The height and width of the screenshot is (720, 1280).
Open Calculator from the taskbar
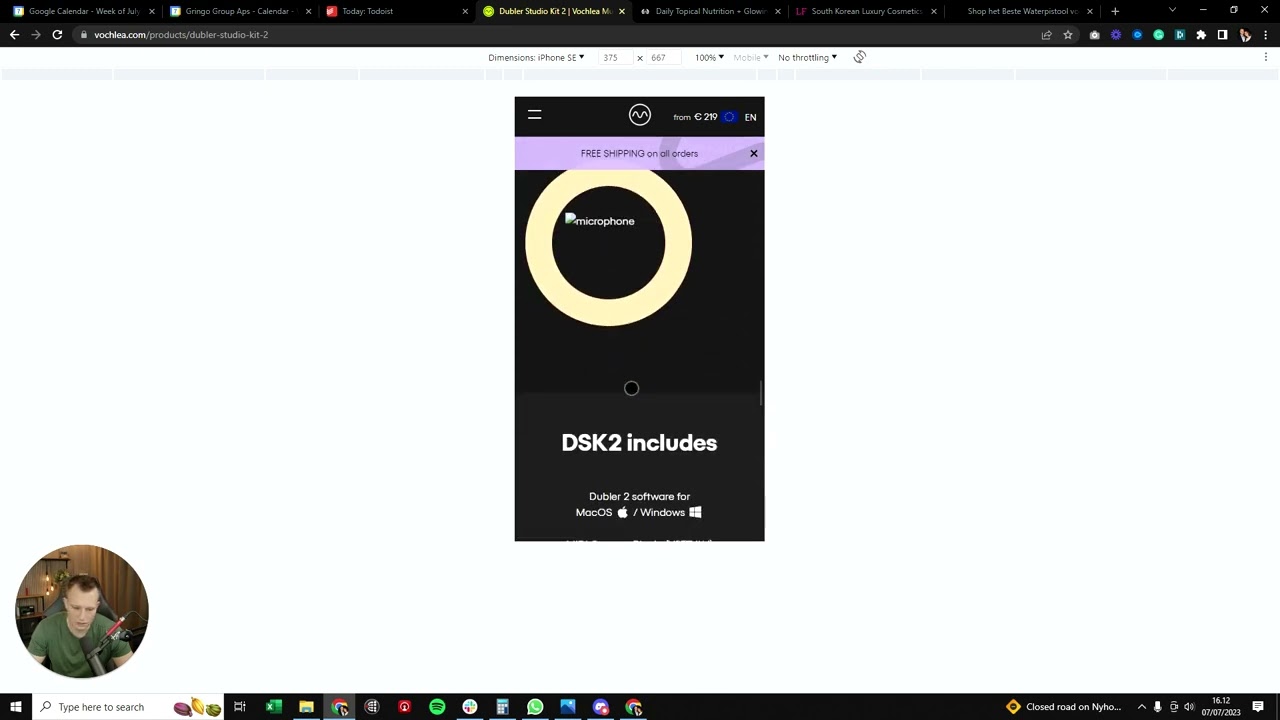click(502, 707)
